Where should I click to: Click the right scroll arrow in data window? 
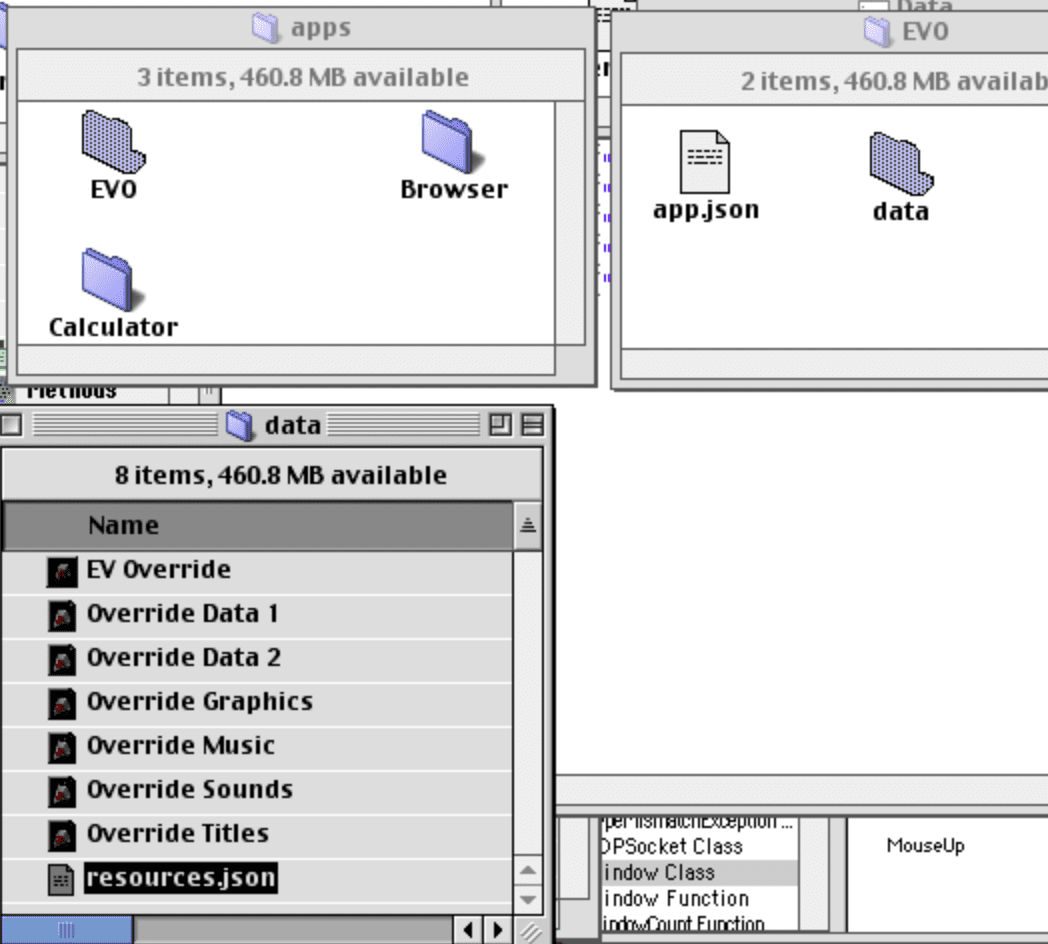click(x=498, y=930)
